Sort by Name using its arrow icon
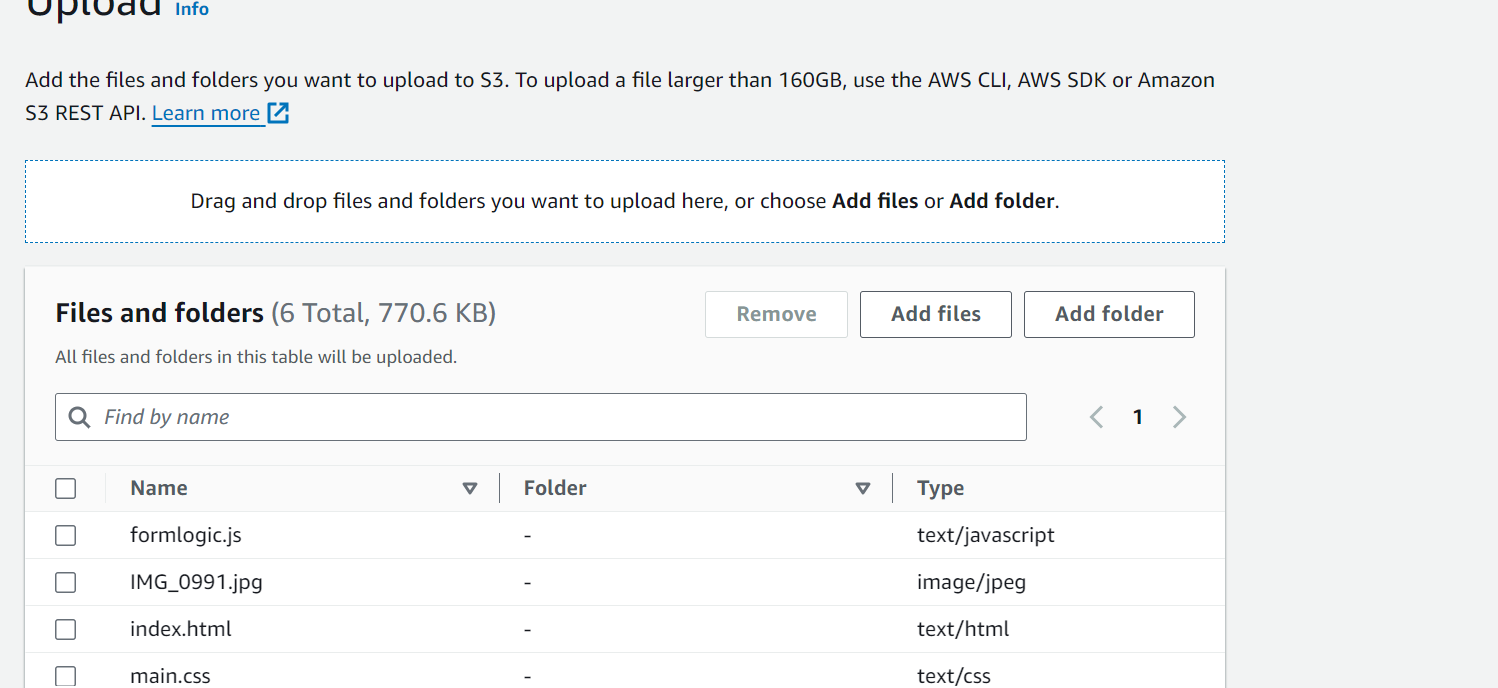The height and width of the screenshot is (688, 1498). (470, 488)
